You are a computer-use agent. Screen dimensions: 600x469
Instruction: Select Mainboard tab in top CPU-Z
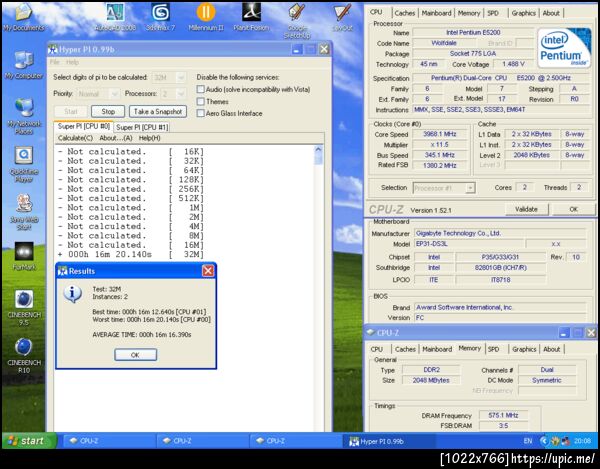point(436,13)
